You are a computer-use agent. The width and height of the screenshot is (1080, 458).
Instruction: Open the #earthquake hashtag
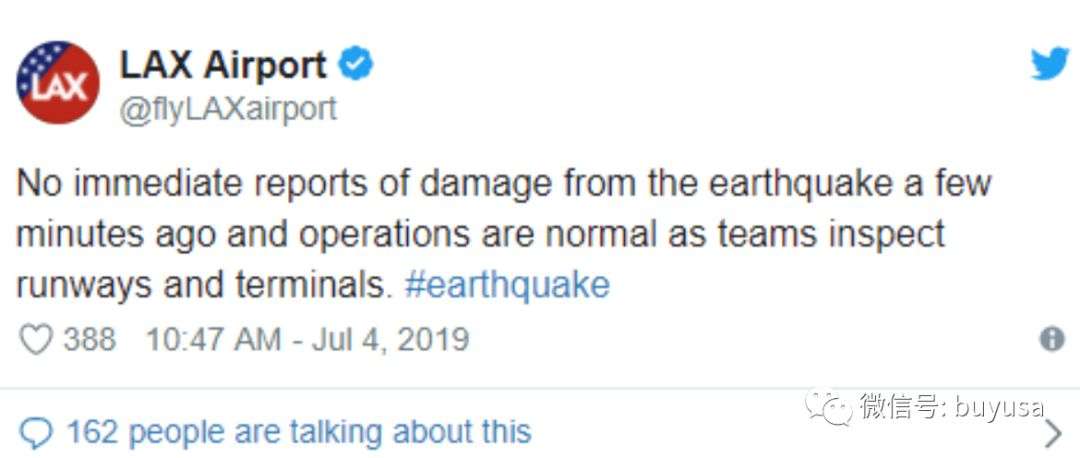(x=507, y=285)
